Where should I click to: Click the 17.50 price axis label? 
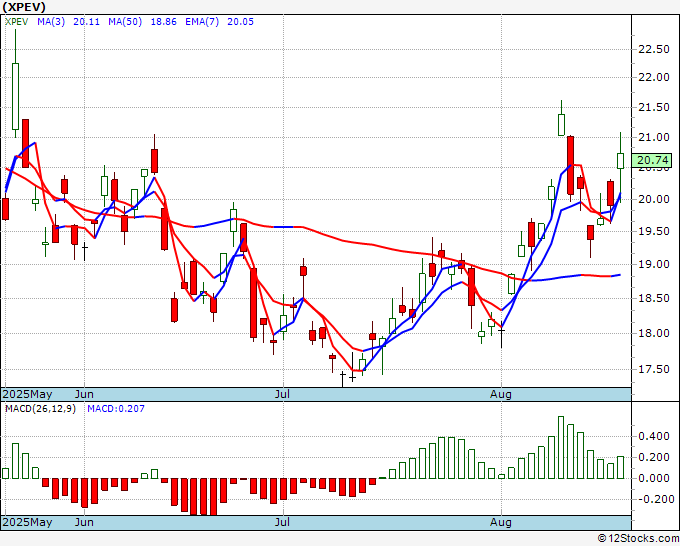tap(654, 369)
